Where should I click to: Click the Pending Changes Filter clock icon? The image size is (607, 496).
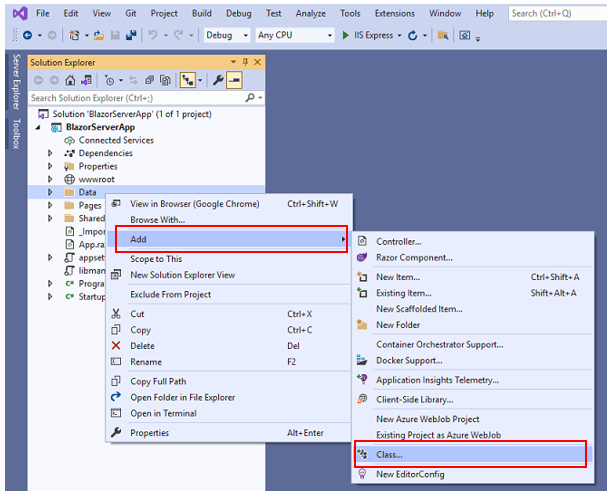[x=110, y=81]
